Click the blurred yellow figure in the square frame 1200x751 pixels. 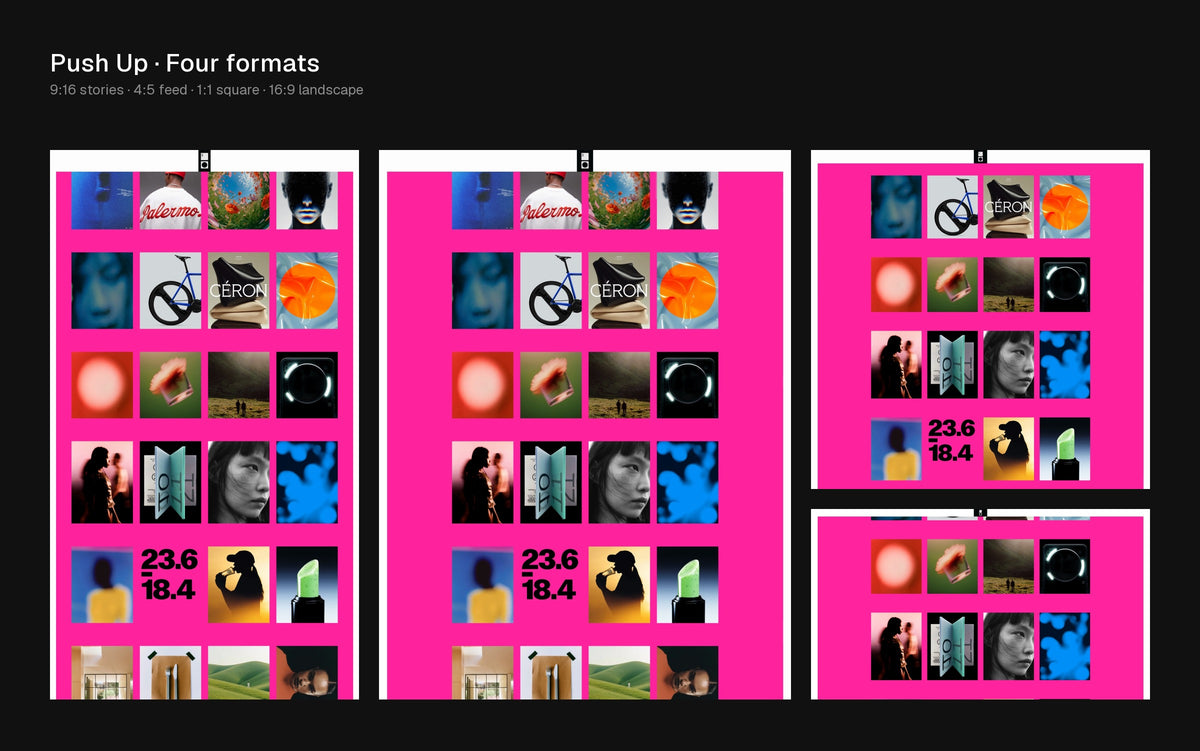[x=896, y=449]
